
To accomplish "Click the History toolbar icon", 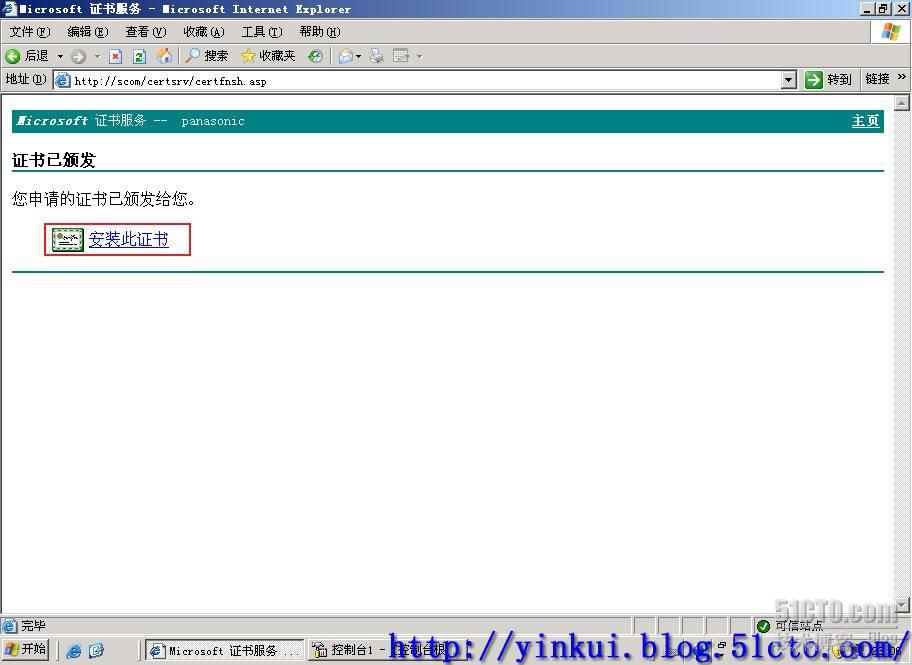I will click(x=315, y=56).
